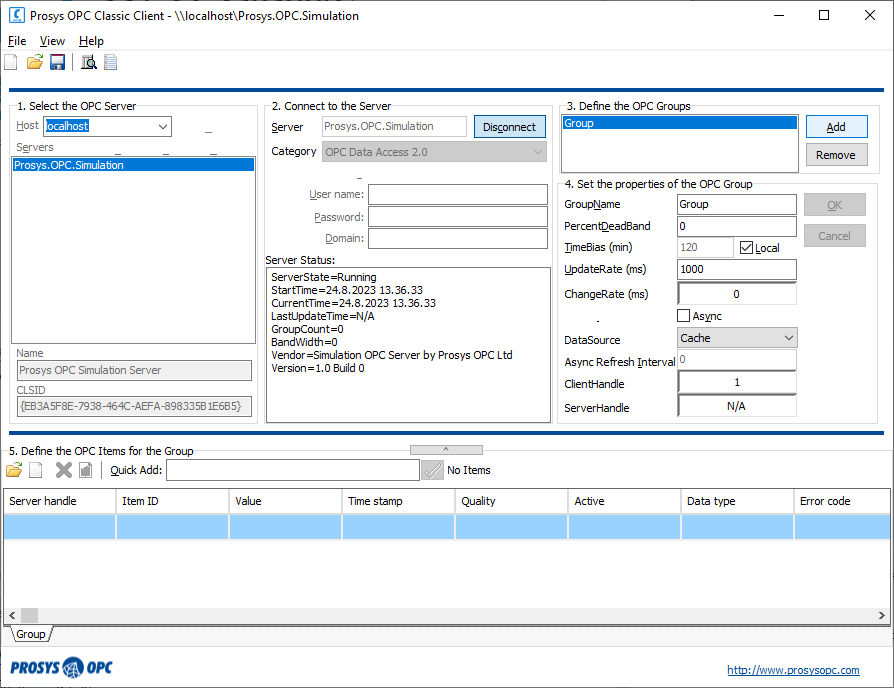Select Group in the OPC Groups list
This screenshot has height=688, width=894.
tap(680, 123)
